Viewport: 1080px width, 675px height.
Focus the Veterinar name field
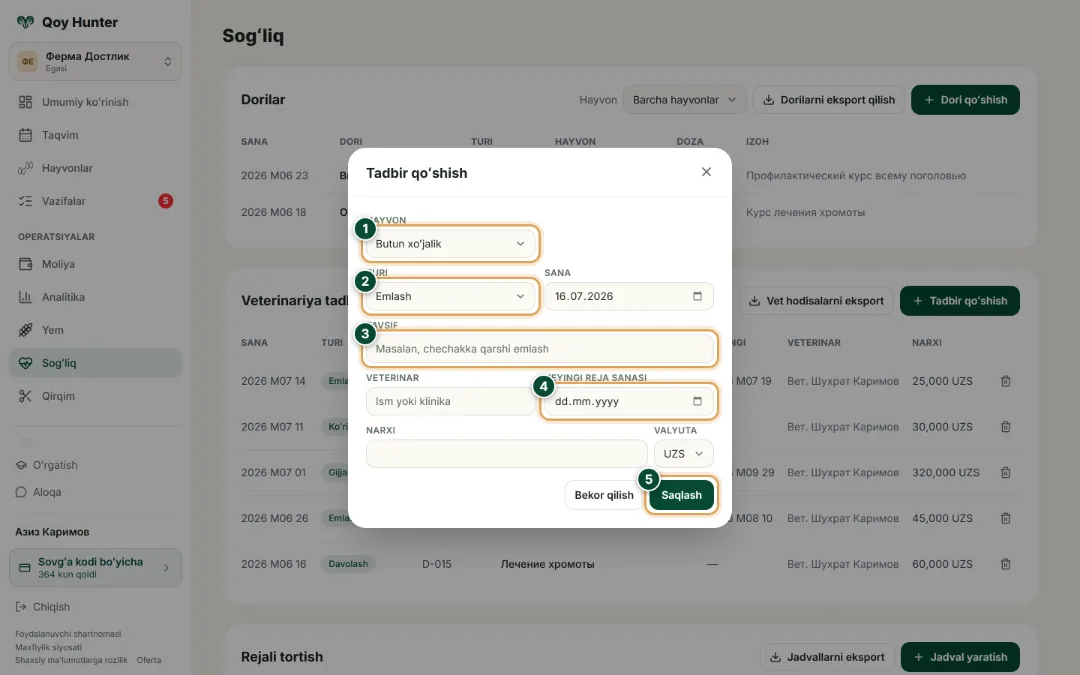pos(450,401)
